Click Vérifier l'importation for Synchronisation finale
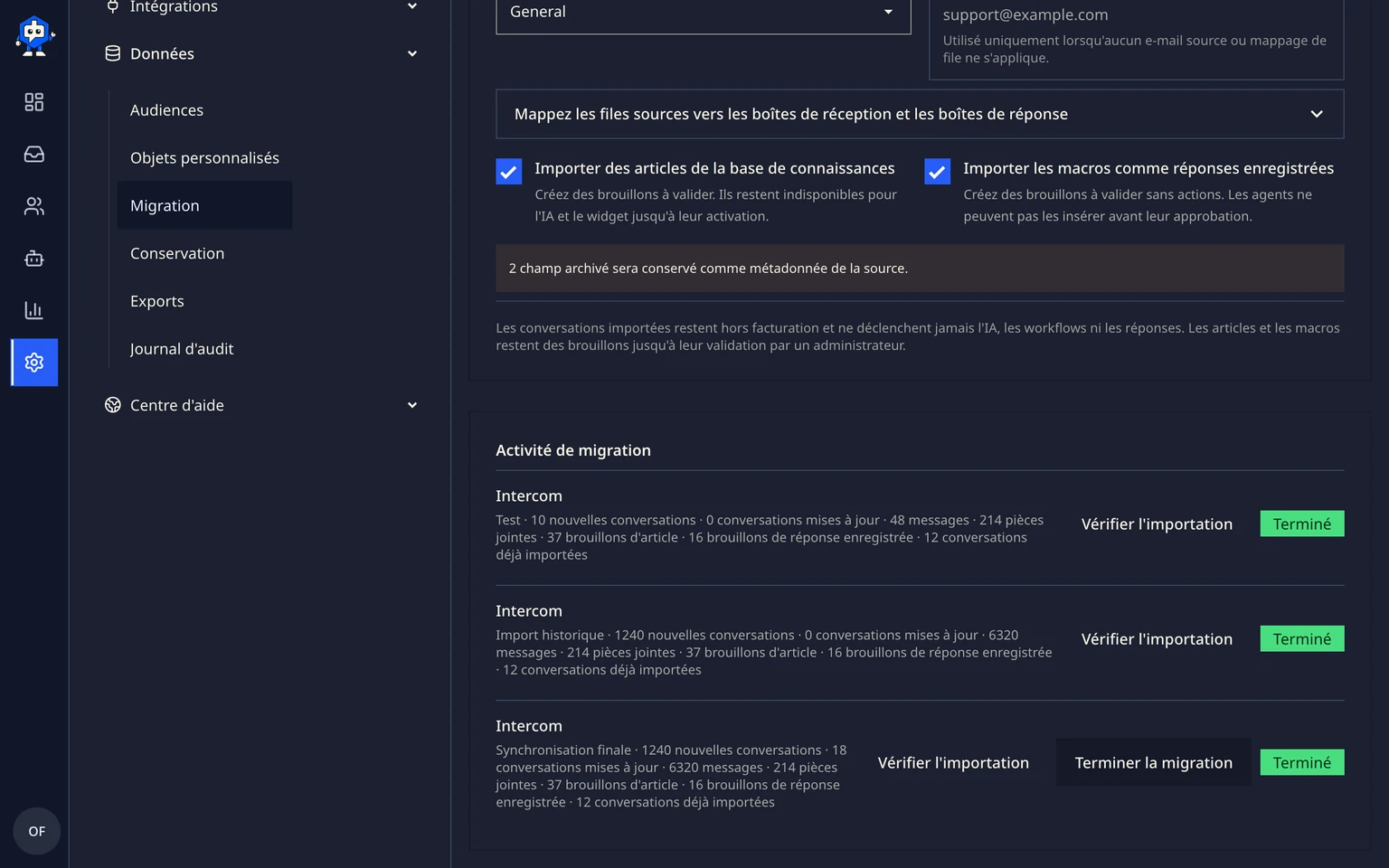This screenshot has height=868, width=1389. tap(953, 763)
